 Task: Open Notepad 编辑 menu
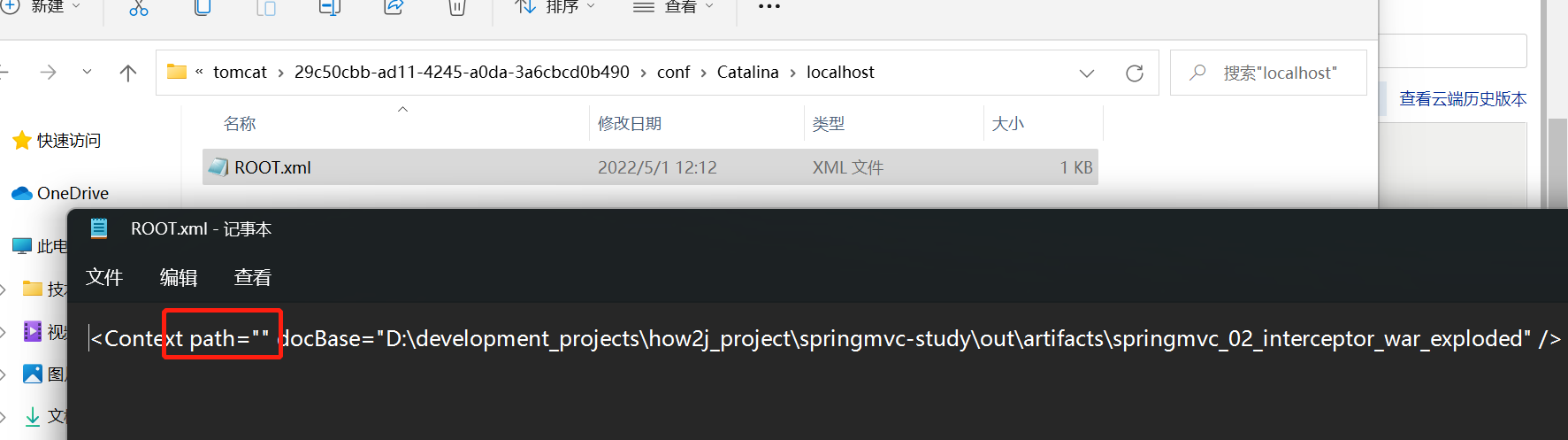(x=178, y=278)
